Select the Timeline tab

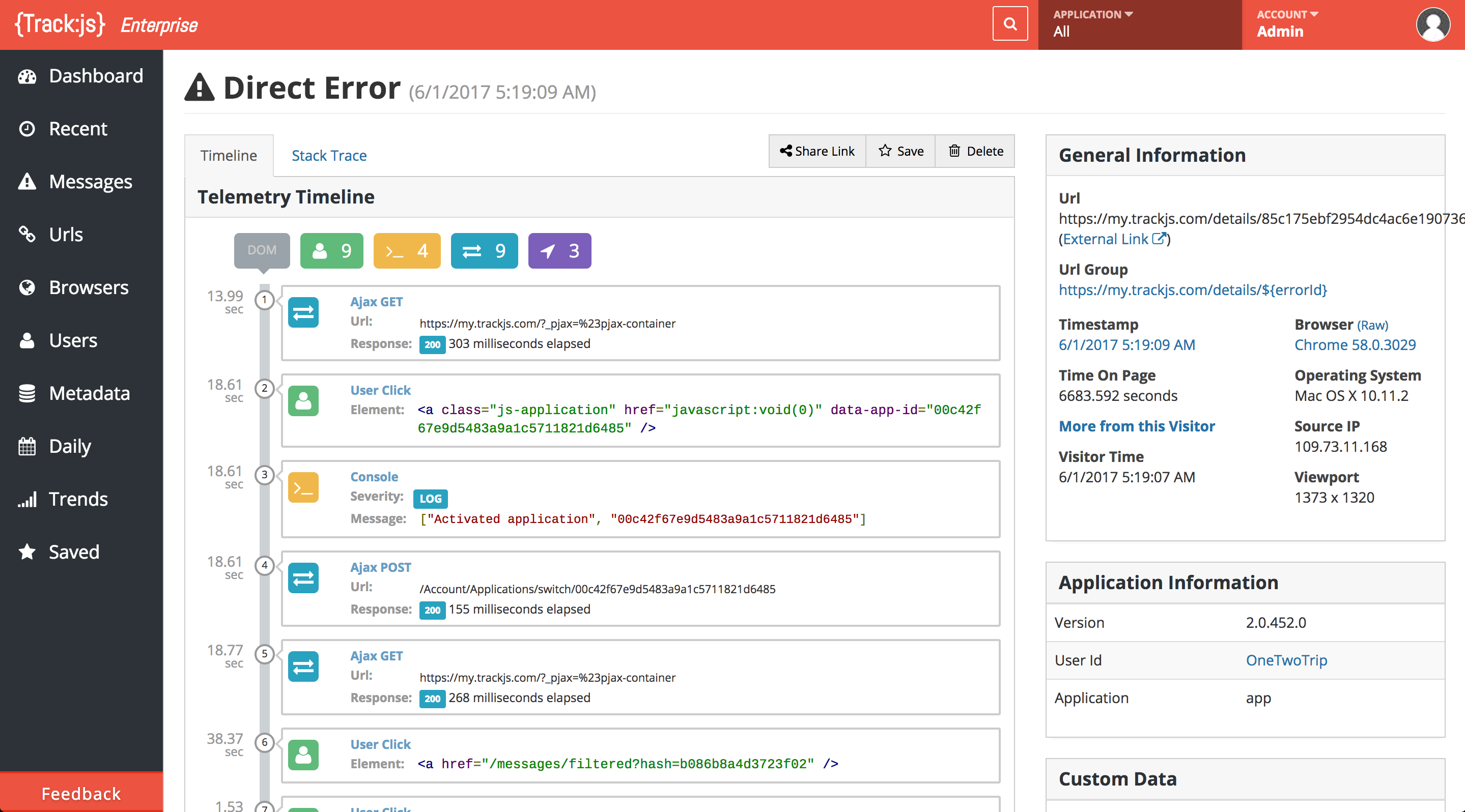pyautogui.click(x=229, y=156)
